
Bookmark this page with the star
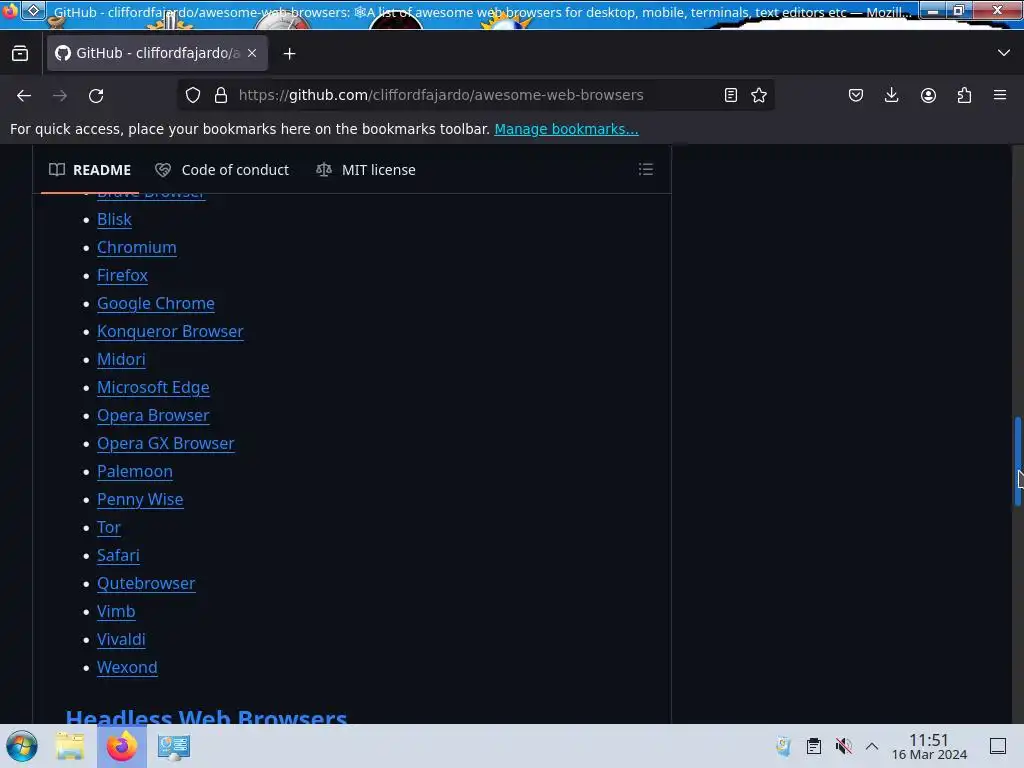[759, 95]
